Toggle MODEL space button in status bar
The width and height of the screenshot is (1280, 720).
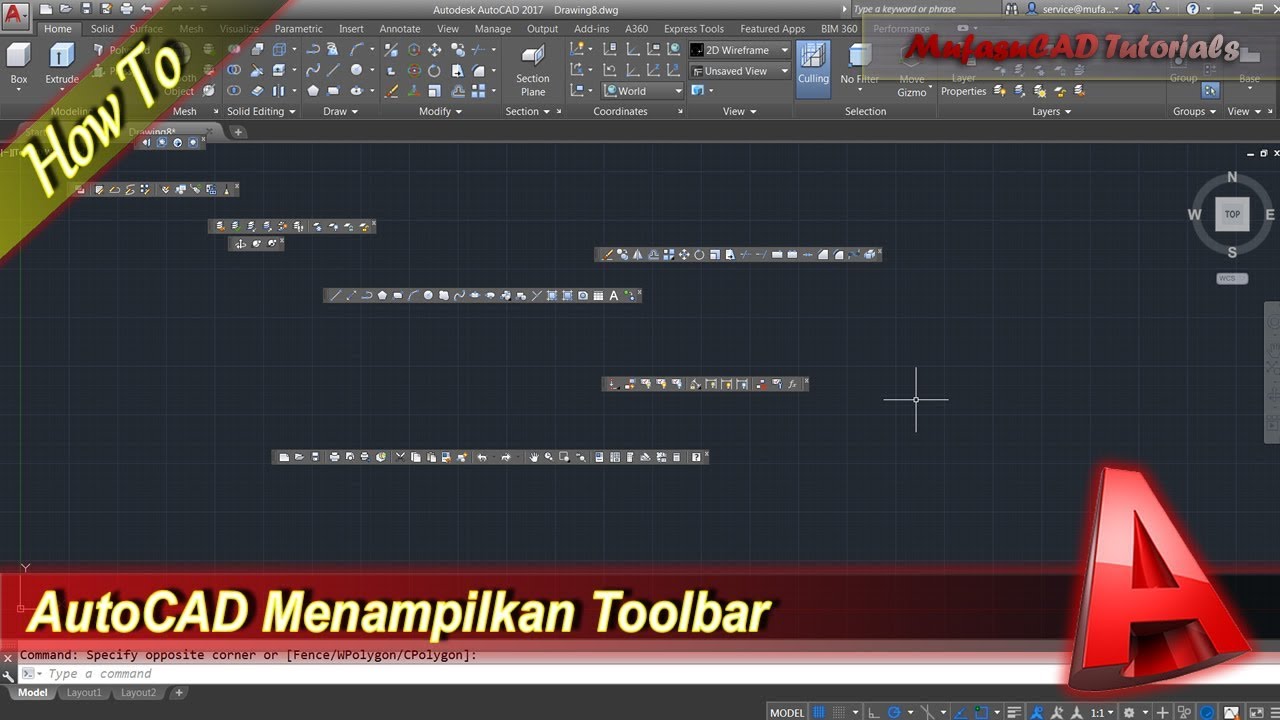coord(787,712)
